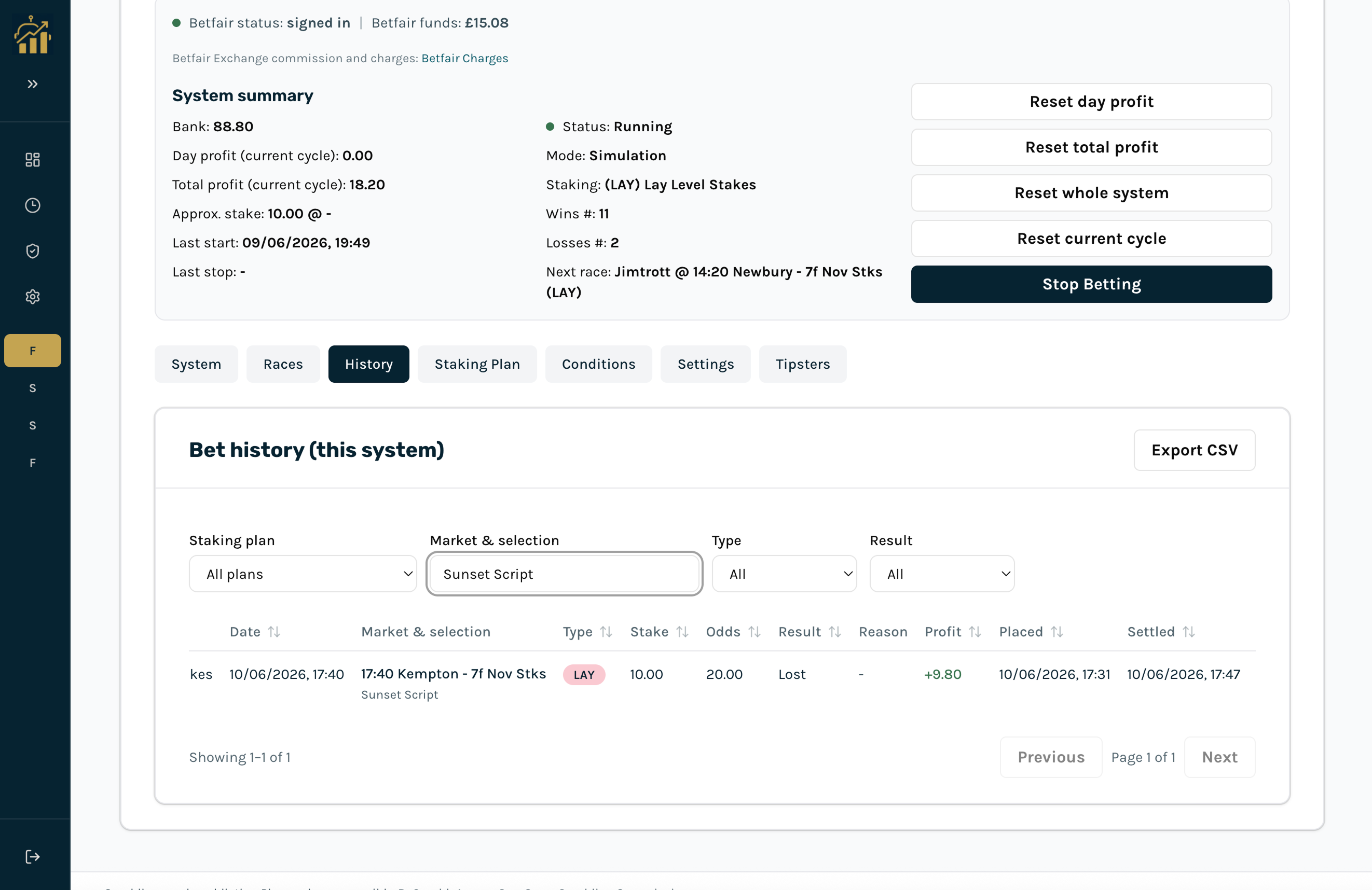
Task: Click the 10/06/2026, 17:31 placed time
Action: (1054, 675)
